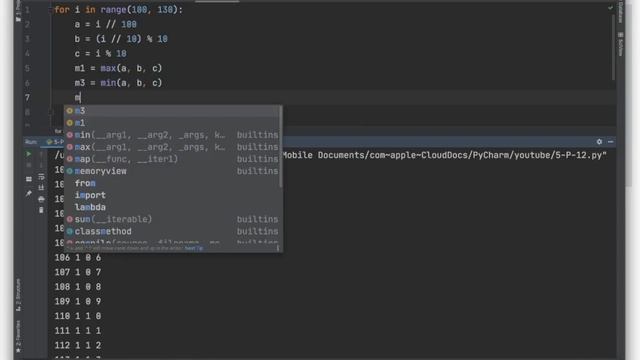Rerun the script with the green play icon
The height and width of the screenshot is (360, 640).
(x=29, y=154)
